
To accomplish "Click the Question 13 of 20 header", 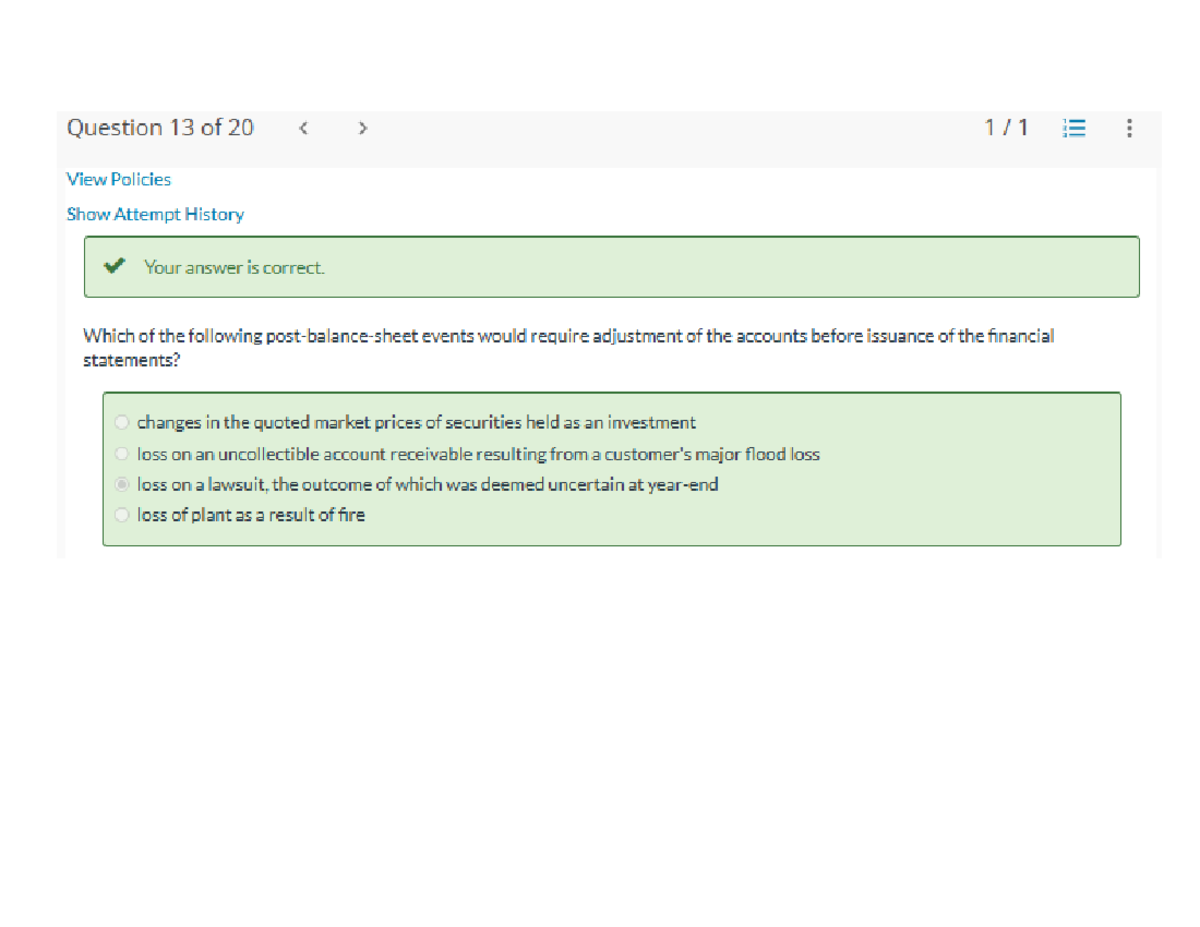I will tap(160, 128).
